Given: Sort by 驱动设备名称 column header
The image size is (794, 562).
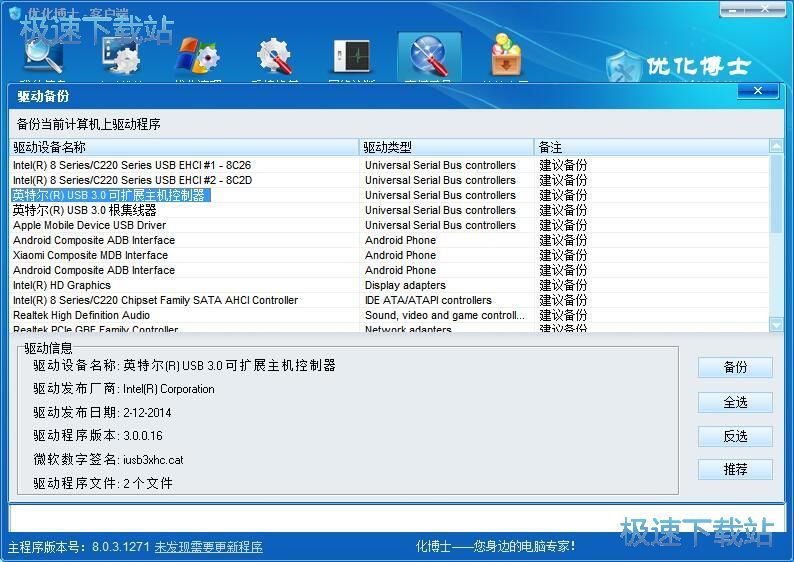Looking at the screenshot, I should point(184,147).
